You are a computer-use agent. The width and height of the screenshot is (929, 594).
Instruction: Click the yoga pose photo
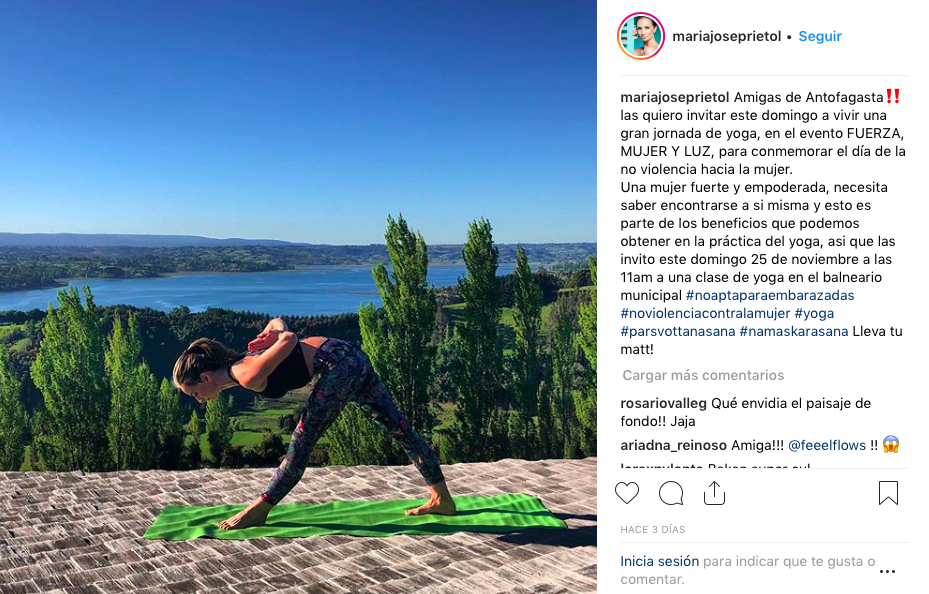coord(298,297)
